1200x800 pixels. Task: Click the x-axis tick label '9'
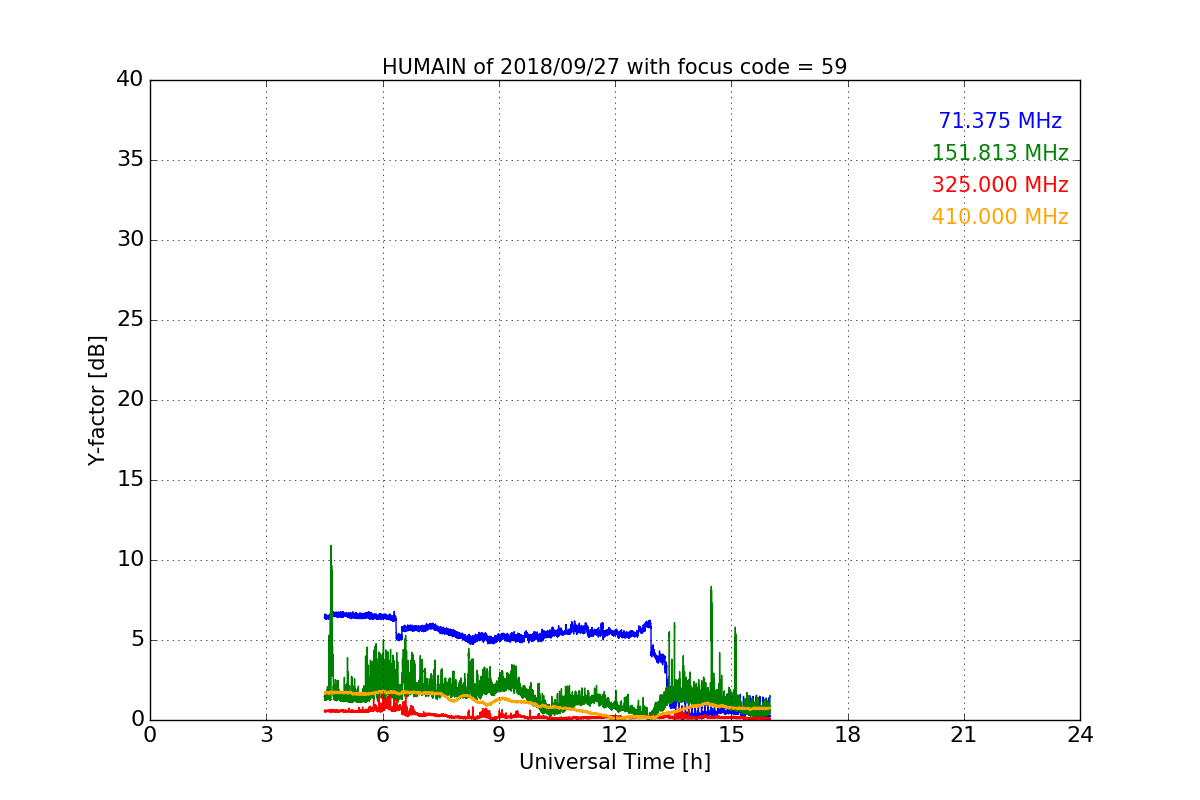pyautogui.click(x=499, y=735)
